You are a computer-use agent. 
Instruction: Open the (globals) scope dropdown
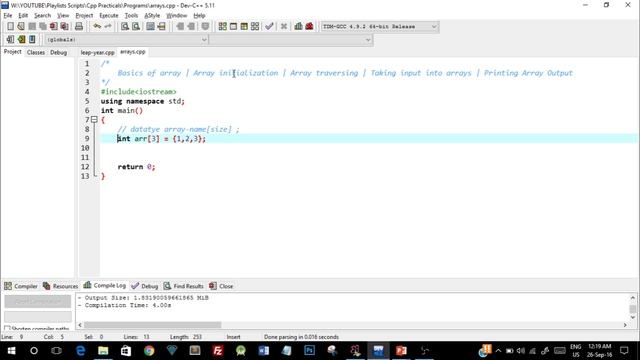click(x=127, y=40)
